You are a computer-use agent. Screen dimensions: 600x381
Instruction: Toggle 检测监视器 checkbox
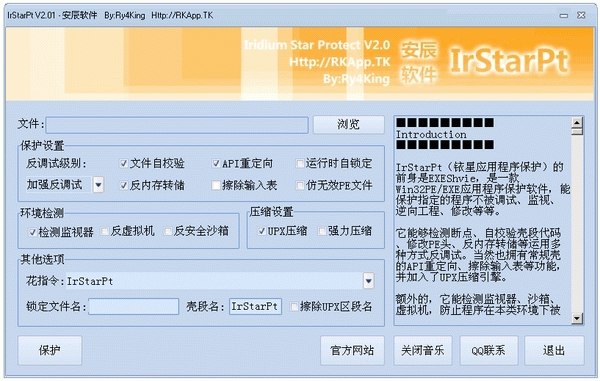point(33,232)
